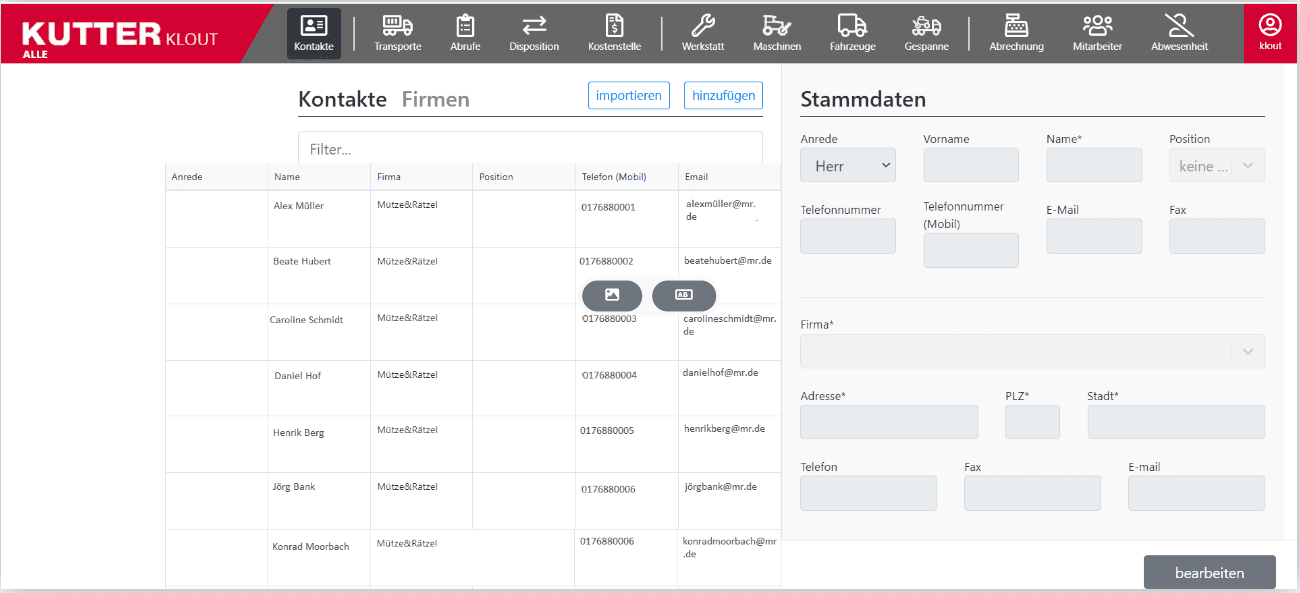
Task: Open the Transporte truck icon
Action: tap(398, 25)
